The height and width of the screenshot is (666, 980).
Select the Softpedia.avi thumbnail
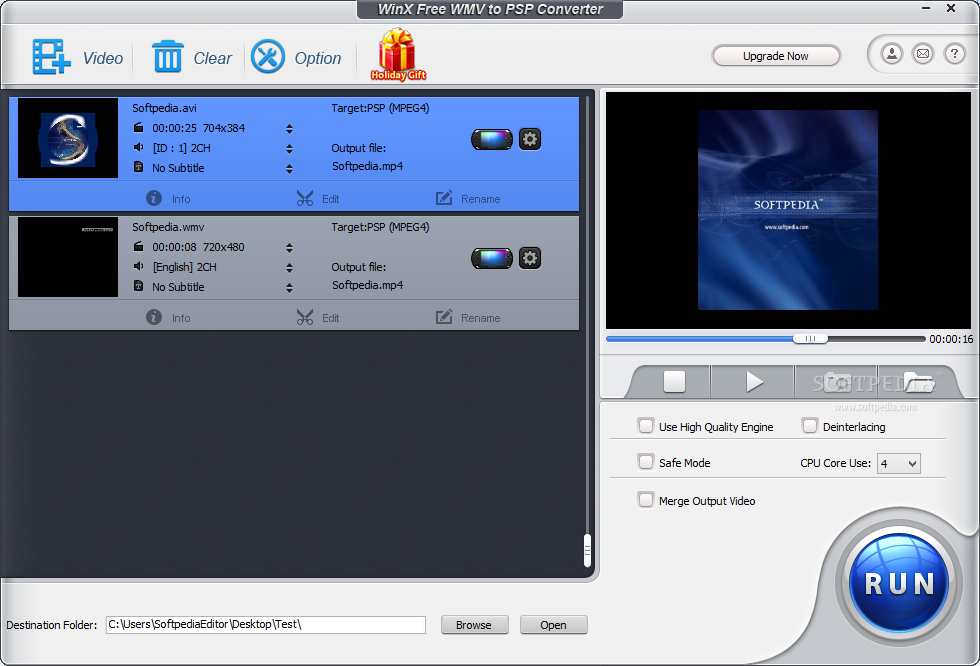(68, 138)
